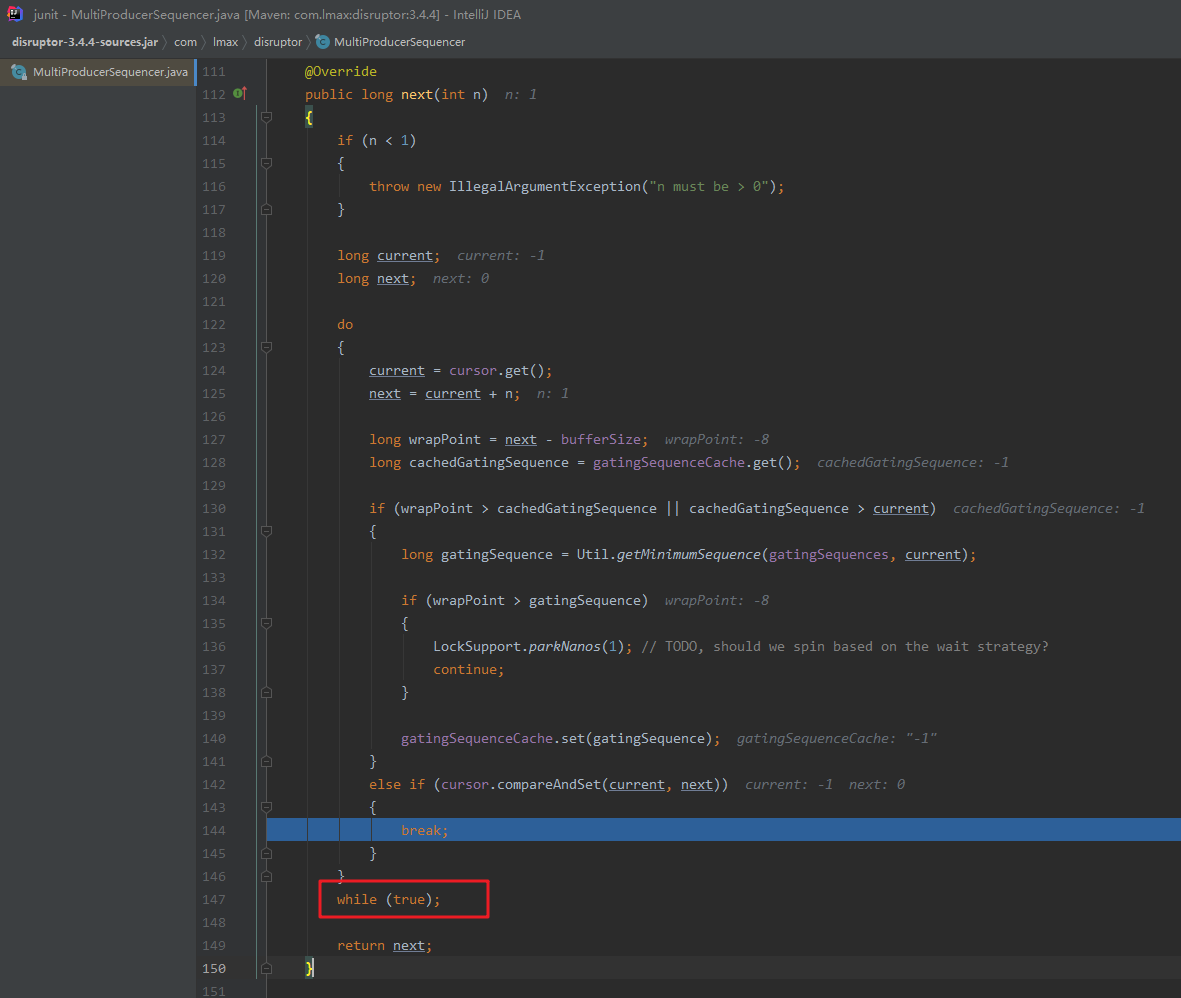Screen dimensions: 1181x998
Task: Click the long current declaration on line 119
Action: click(x=388, y=255)
